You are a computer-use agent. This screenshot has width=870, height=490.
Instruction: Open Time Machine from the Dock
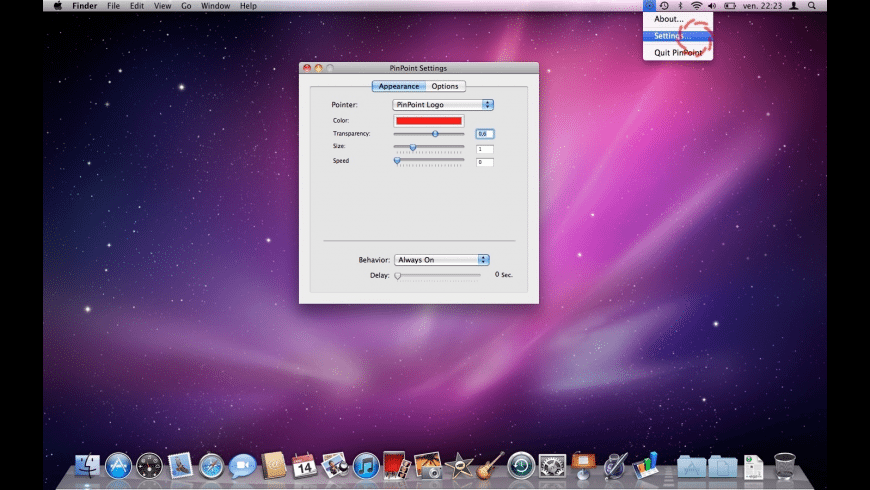point(521,466)
